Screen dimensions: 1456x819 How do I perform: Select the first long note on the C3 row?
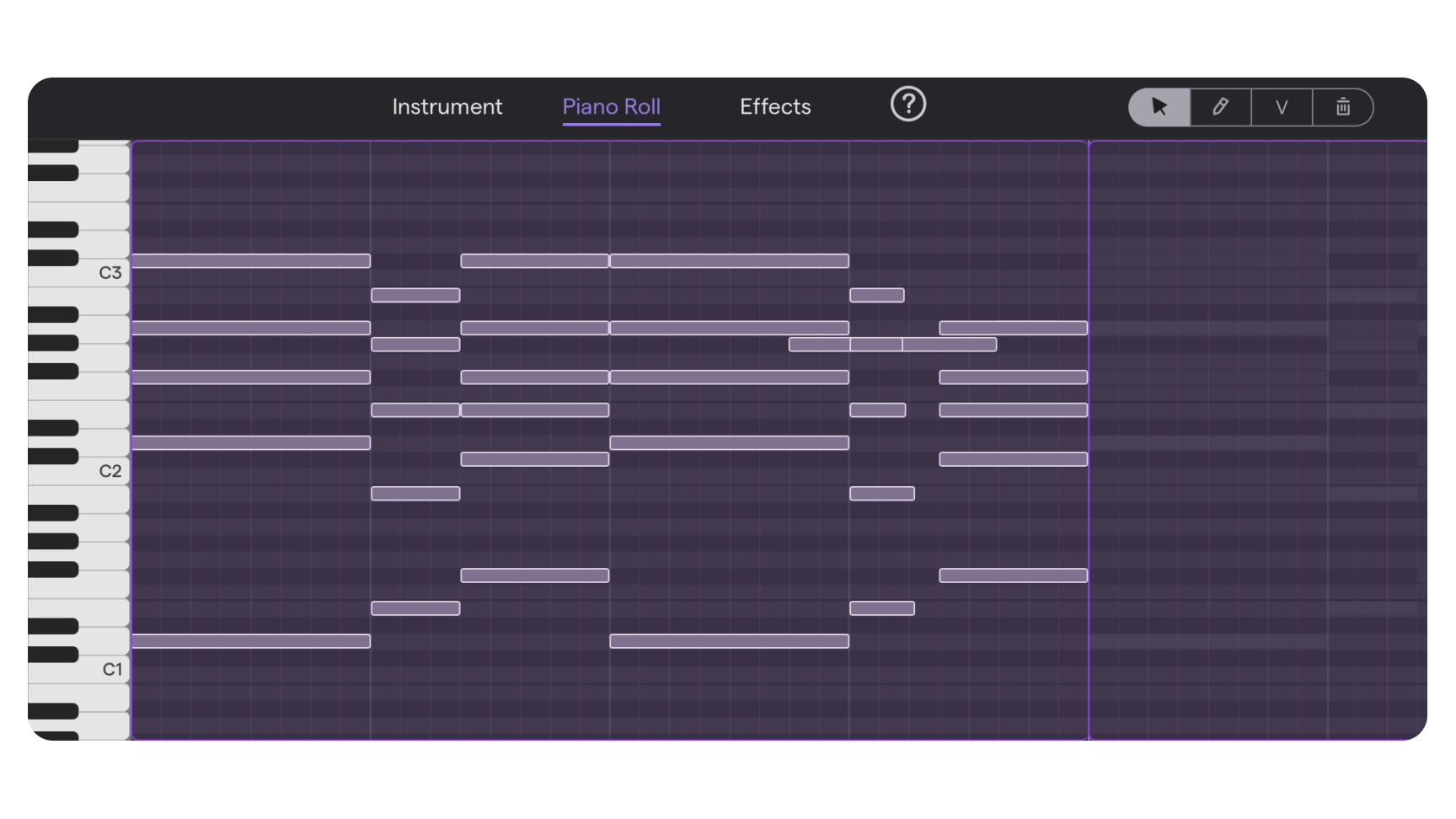[250, 261]
